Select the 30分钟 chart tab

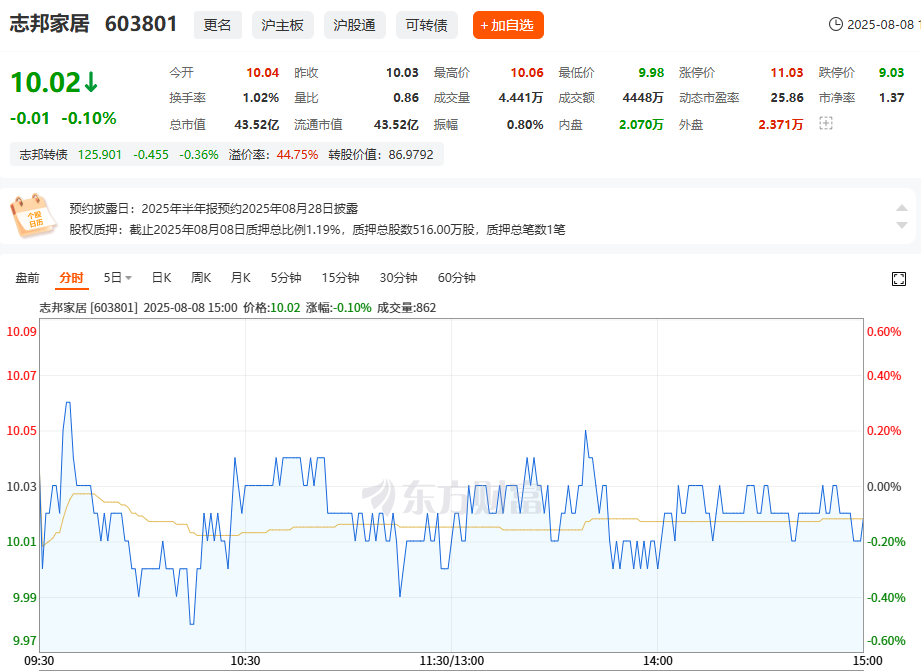click(x=398, y=277)
